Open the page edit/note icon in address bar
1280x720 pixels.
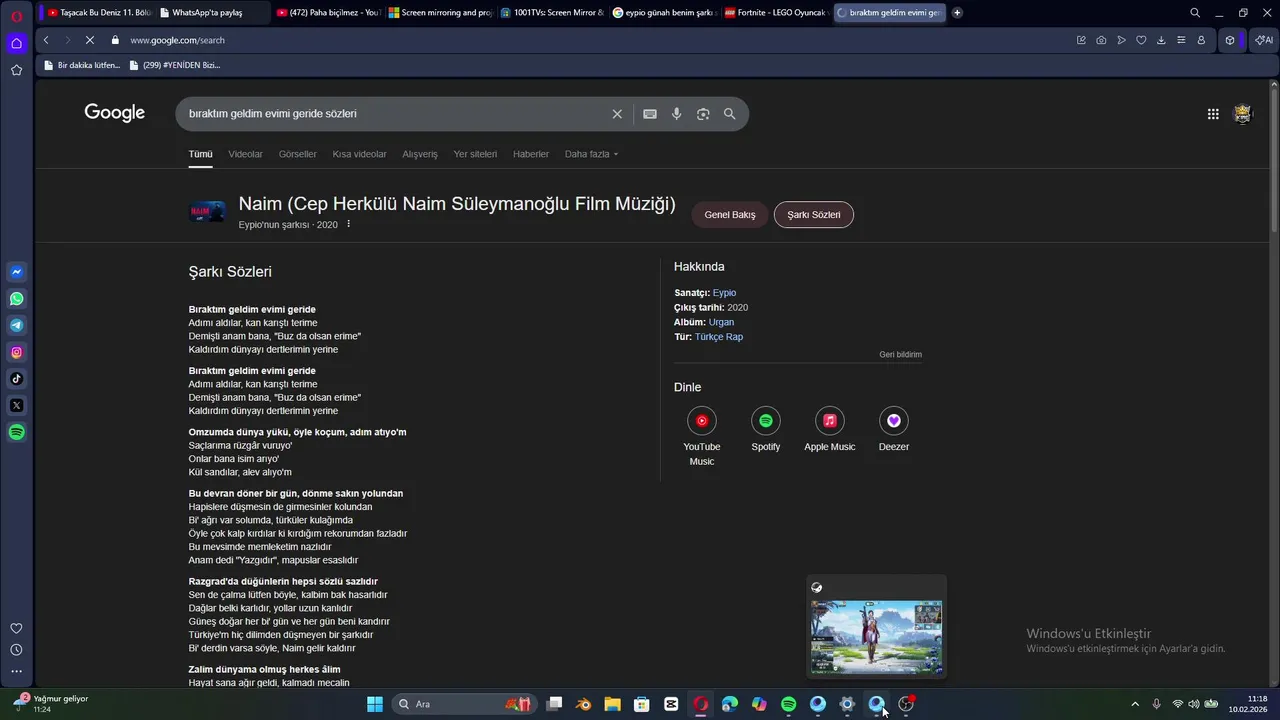tap(1081, 40)
